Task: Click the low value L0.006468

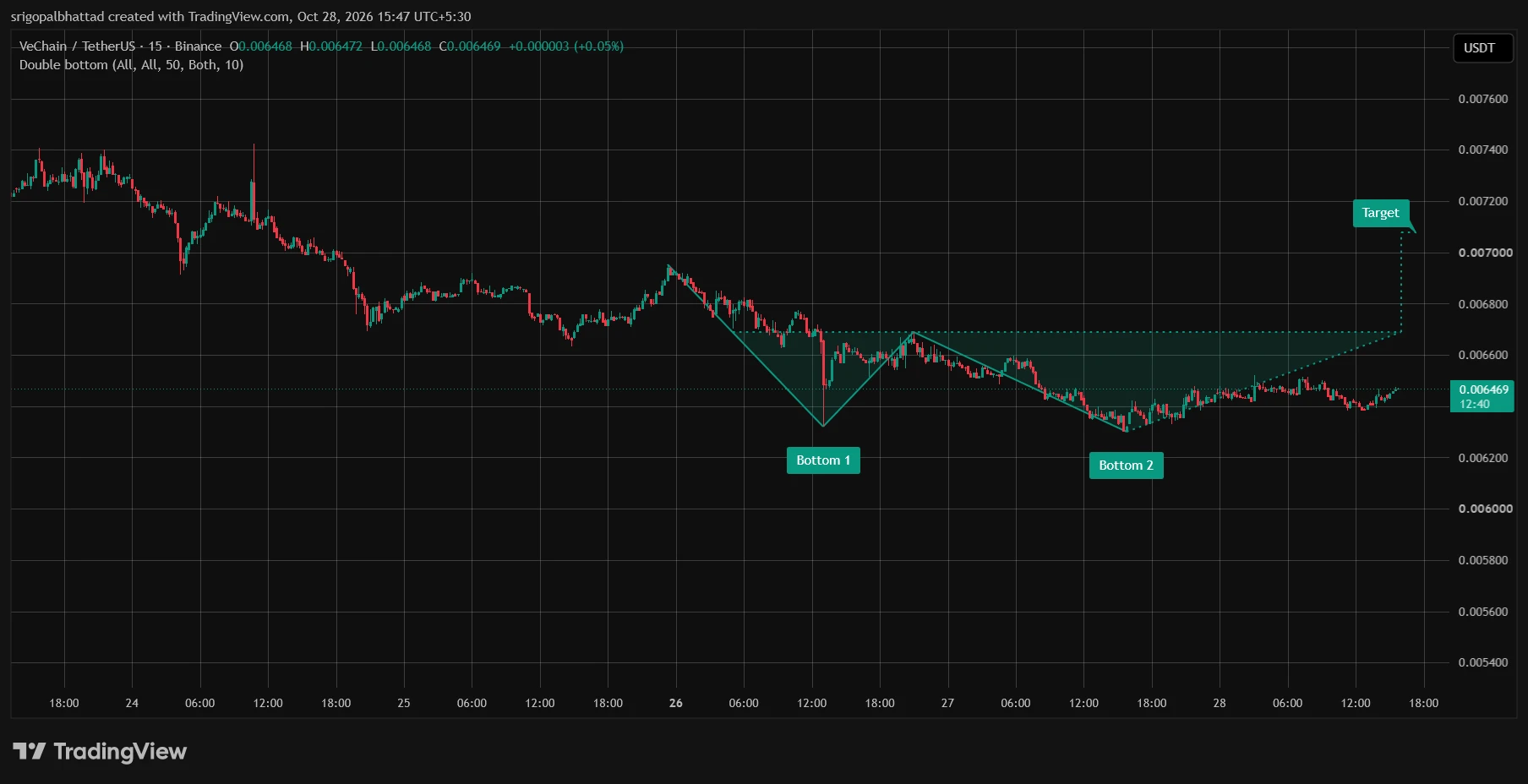Action: [x=401, y=46]
